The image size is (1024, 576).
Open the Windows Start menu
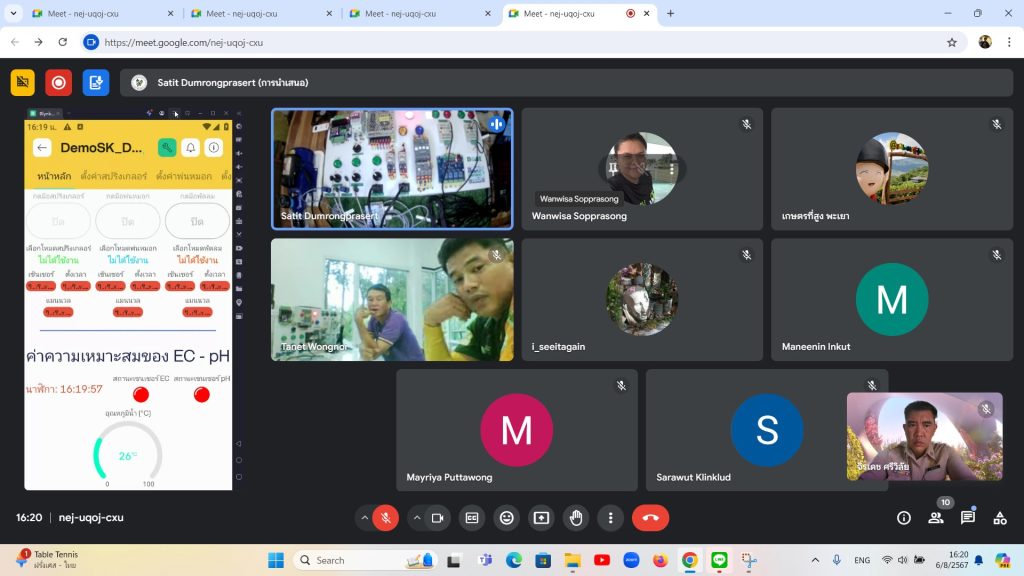[x=276, y=560]
